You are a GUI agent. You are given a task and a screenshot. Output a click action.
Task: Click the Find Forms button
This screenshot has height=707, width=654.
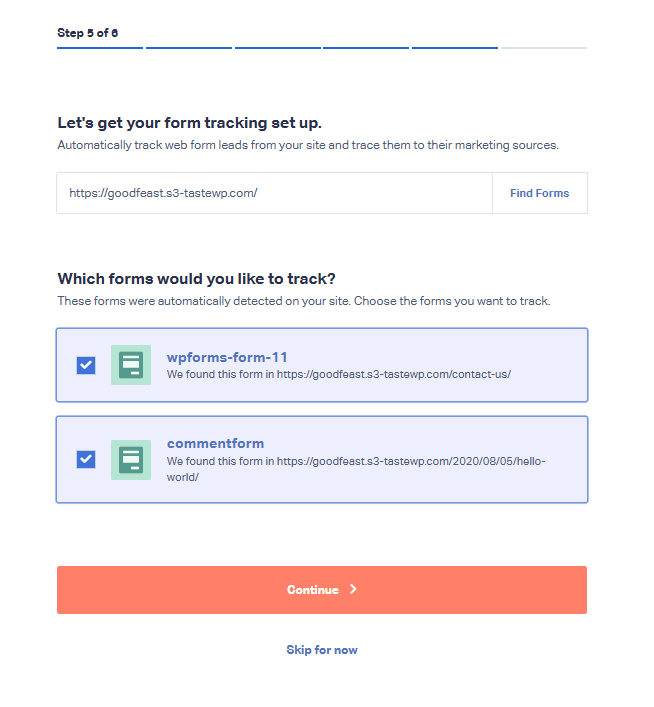click(x=539, y=193)
